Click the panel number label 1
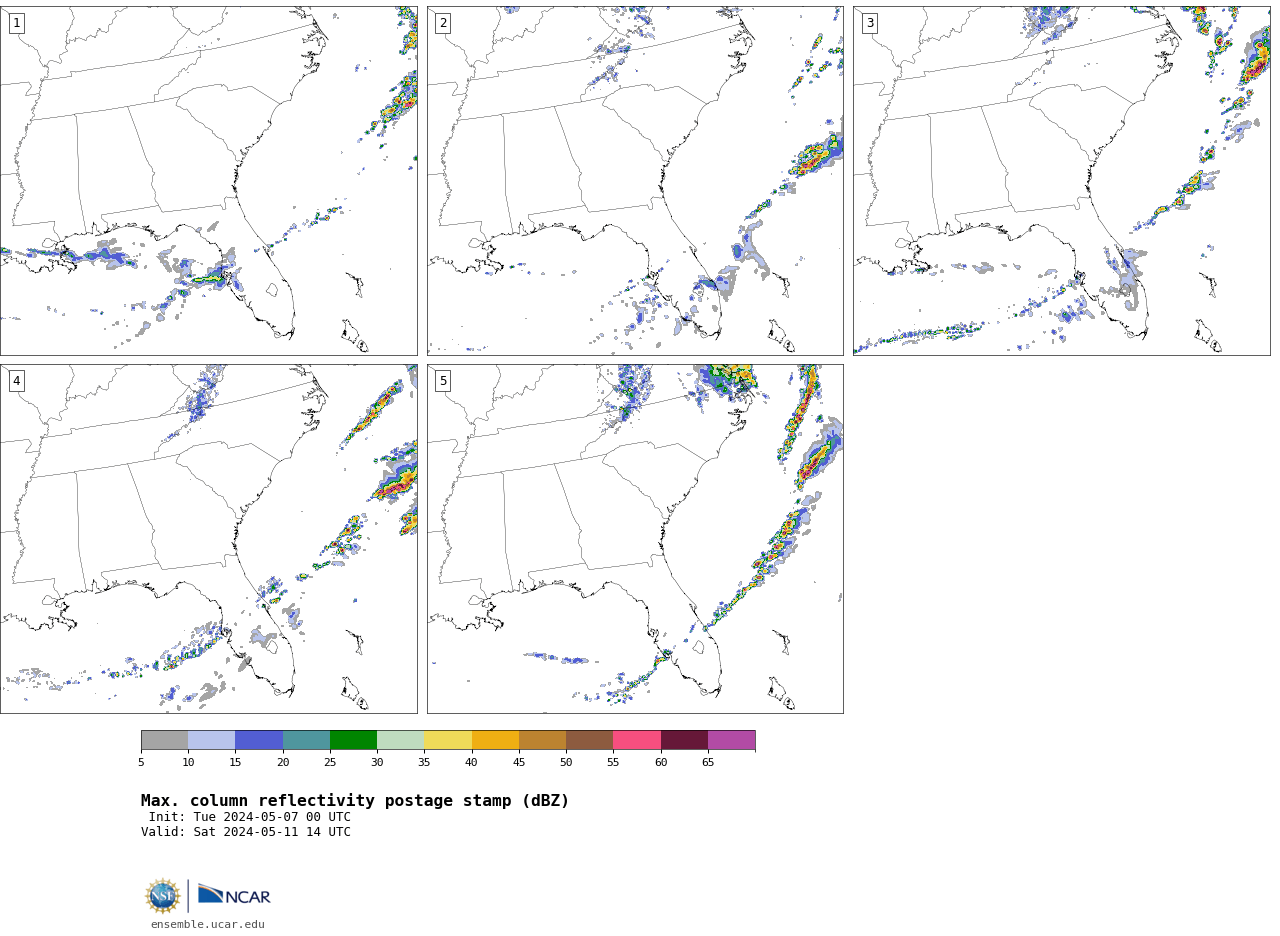The image size is (1280, 936). coord(16,23)
